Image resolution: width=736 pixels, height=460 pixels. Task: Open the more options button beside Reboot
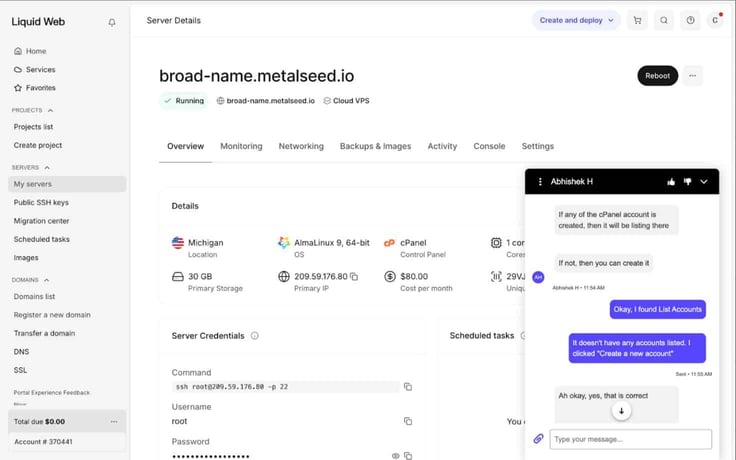click(x=692, y=76)
